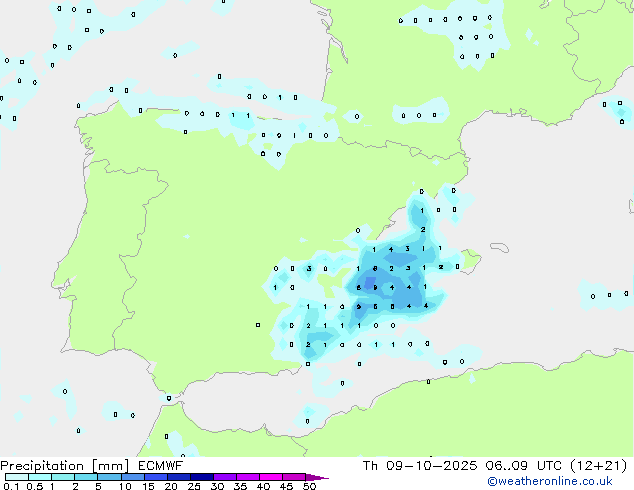Click the above-50 mm legend arrow tip
This screenshot has height=490, width=634.
317,477
